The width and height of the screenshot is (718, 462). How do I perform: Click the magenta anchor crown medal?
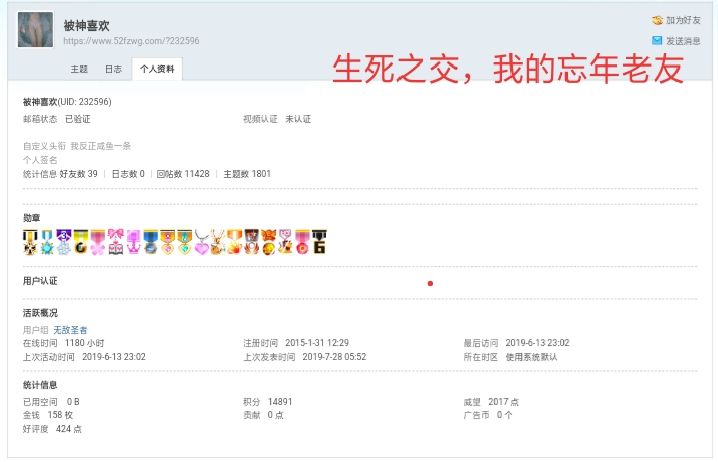[x=133, y=242]
